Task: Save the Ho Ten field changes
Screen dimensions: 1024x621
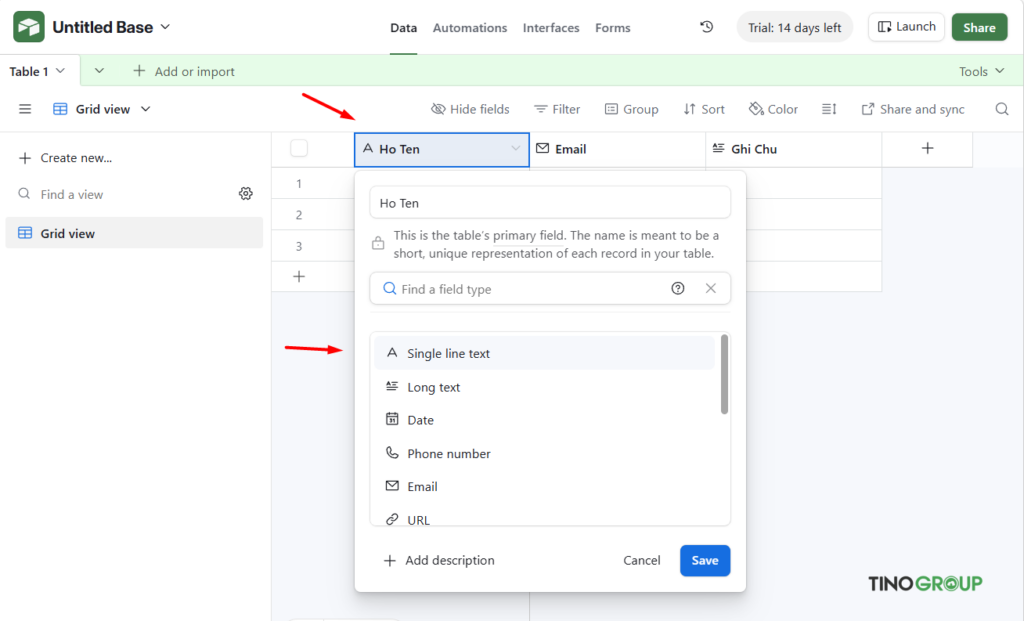Action: pos(705,561)
